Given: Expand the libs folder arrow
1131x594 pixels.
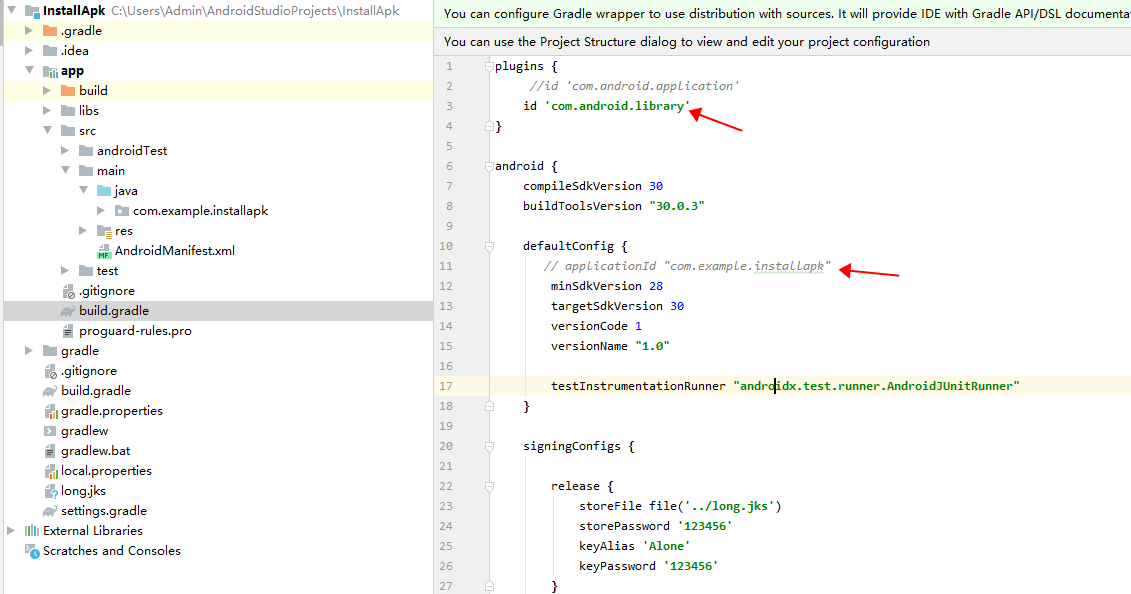Looking at the screenshot, I should pos(47,110).
